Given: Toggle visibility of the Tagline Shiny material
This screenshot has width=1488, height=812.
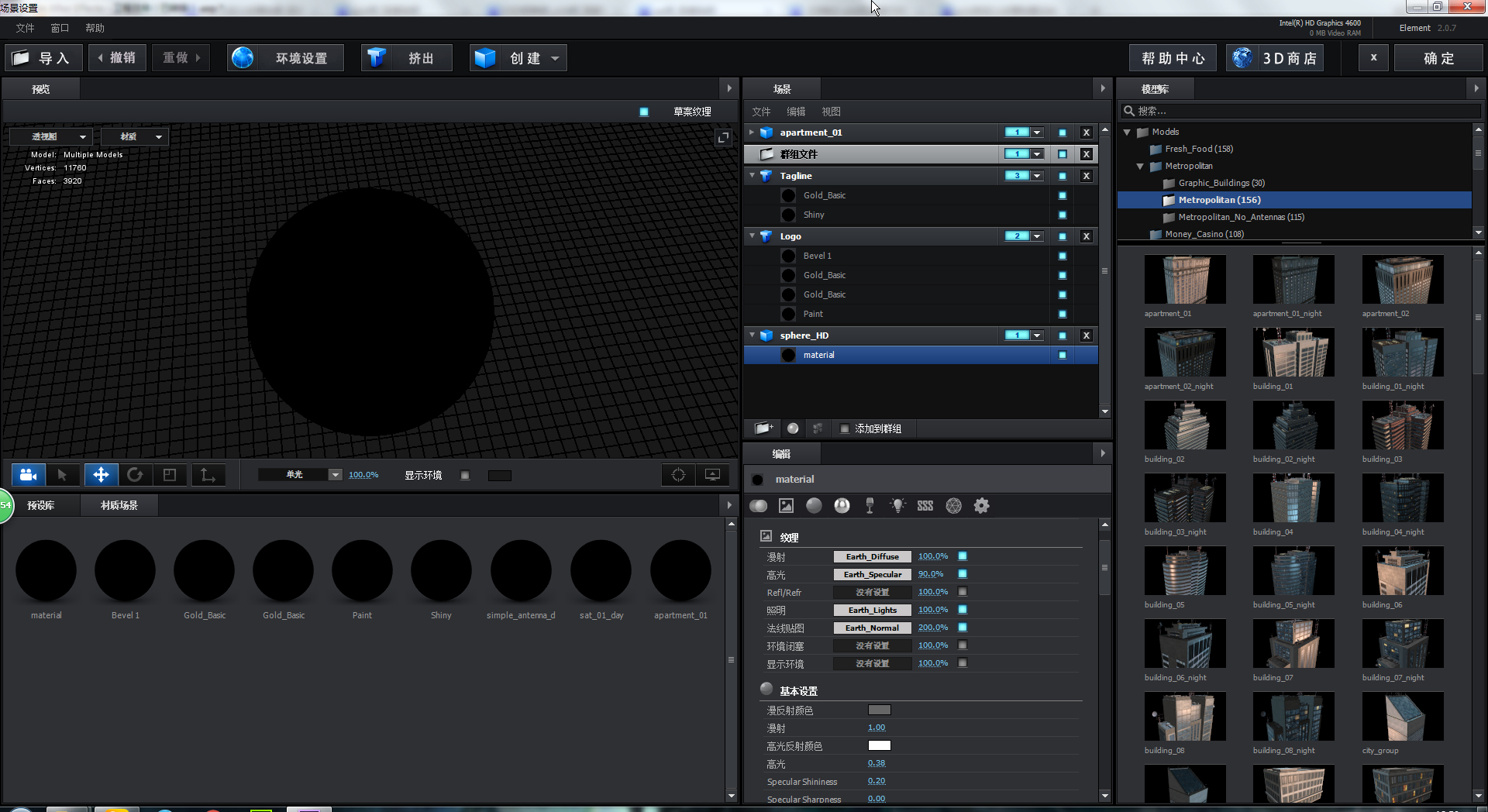Looking at the screenshot, I should (x=1062, y=215).
